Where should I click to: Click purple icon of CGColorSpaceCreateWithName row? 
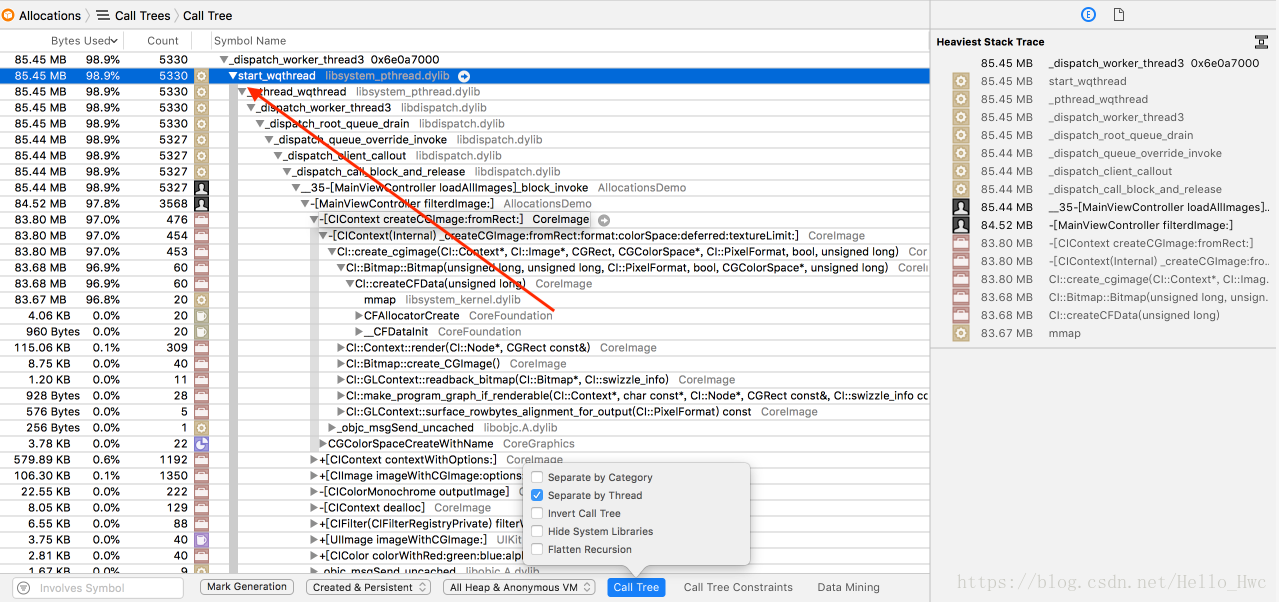[201, 444]
